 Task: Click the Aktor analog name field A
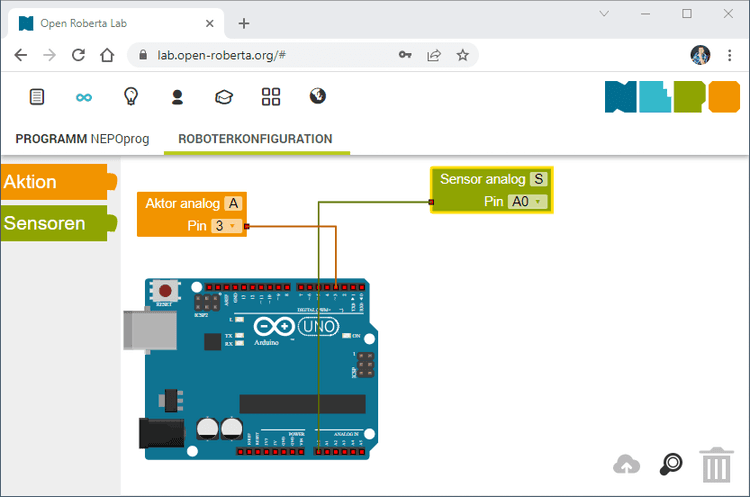(x=233, y=203)
